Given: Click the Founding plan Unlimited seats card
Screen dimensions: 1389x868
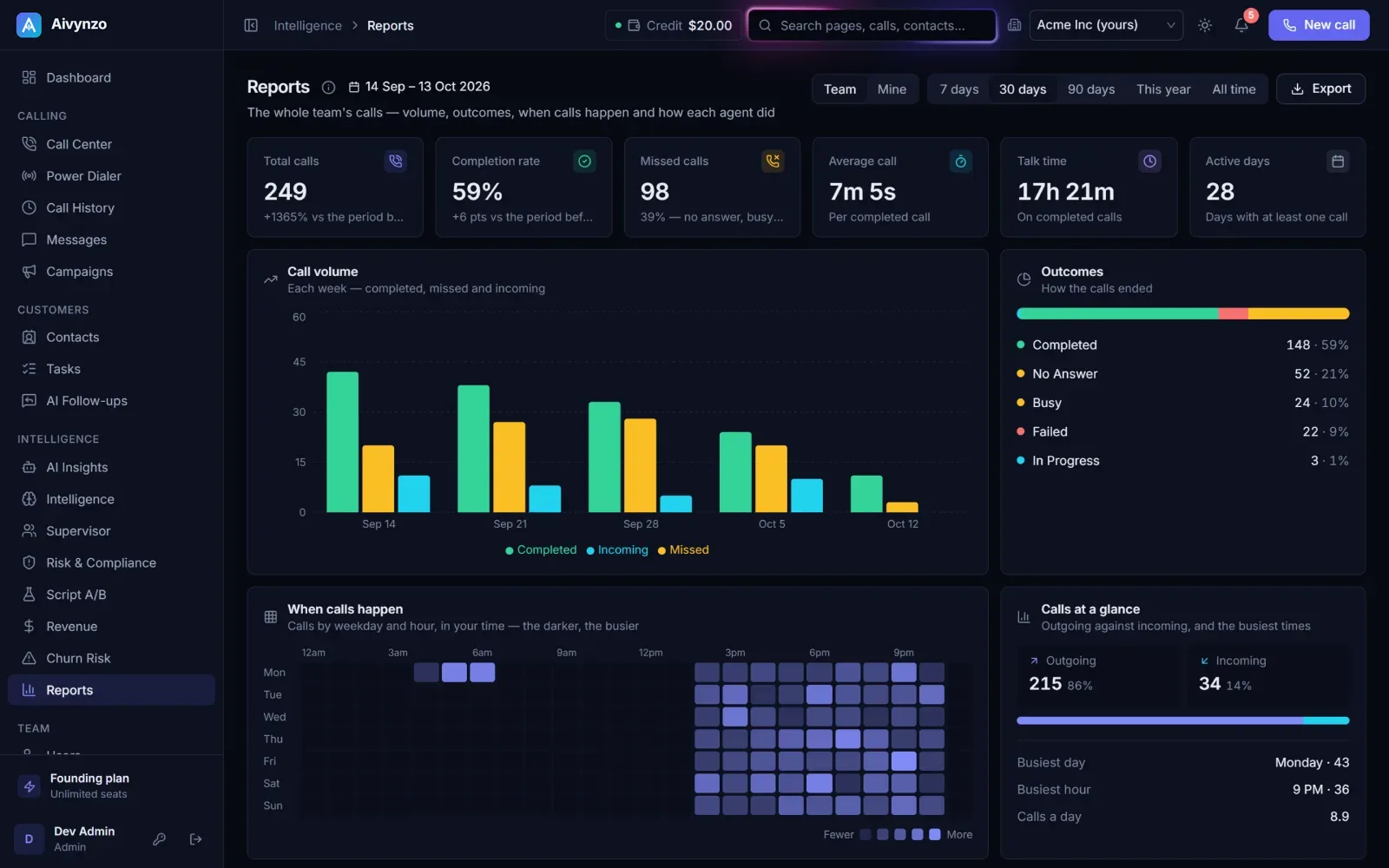Looking at the screenshot, I should (x=111, y=786).
